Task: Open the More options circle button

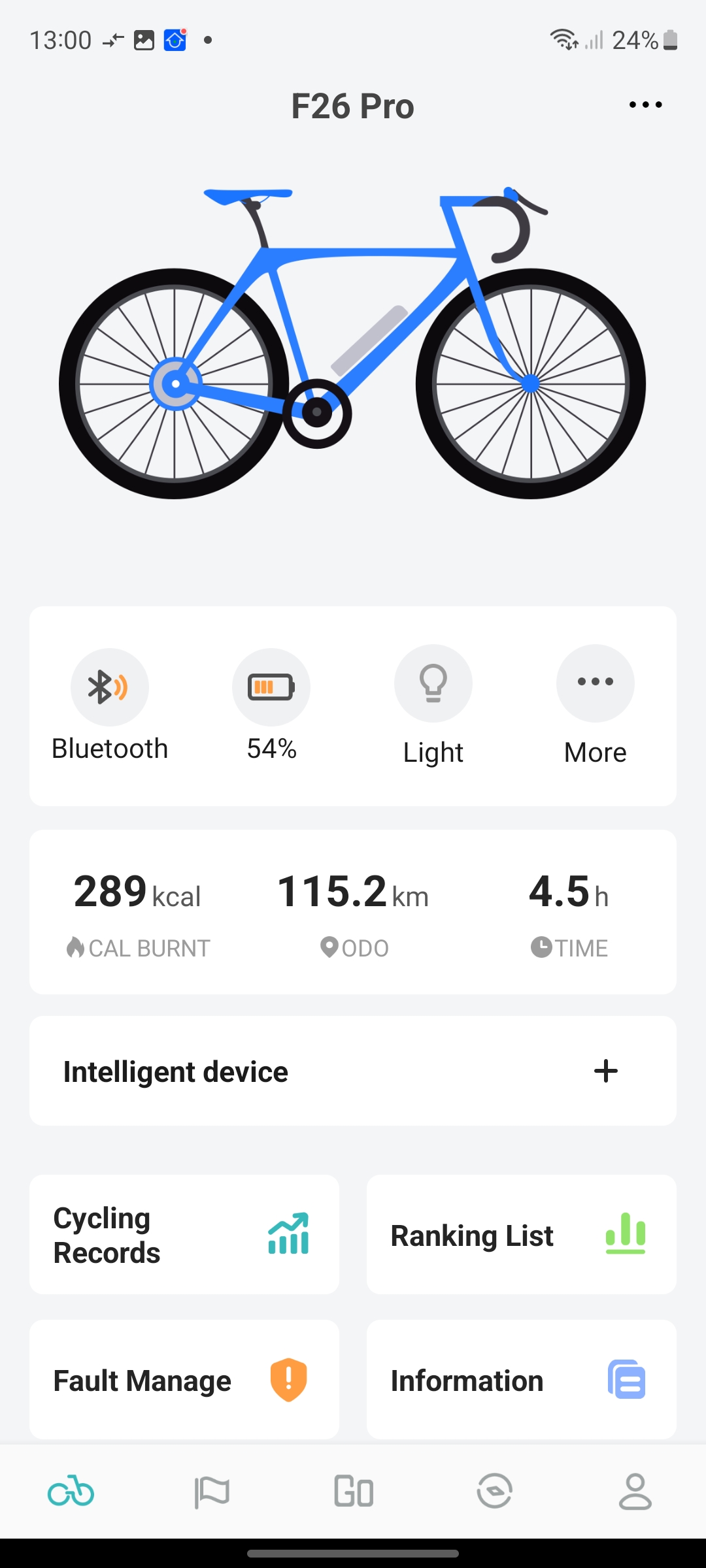Action: (x=595, y=683)
